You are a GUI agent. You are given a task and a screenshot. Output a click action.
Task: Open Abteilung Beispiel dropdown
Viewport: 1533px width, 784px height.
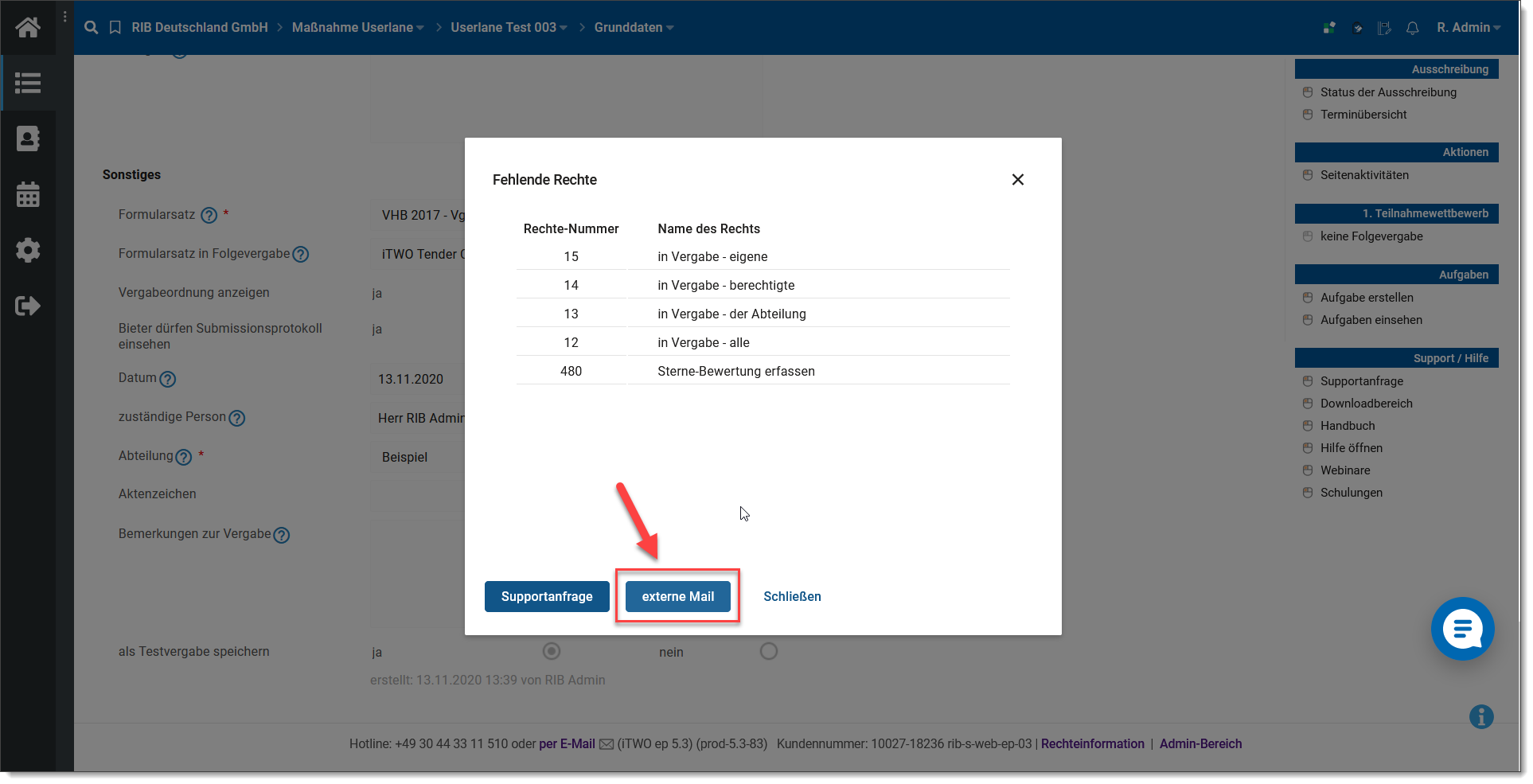(419, 458)
